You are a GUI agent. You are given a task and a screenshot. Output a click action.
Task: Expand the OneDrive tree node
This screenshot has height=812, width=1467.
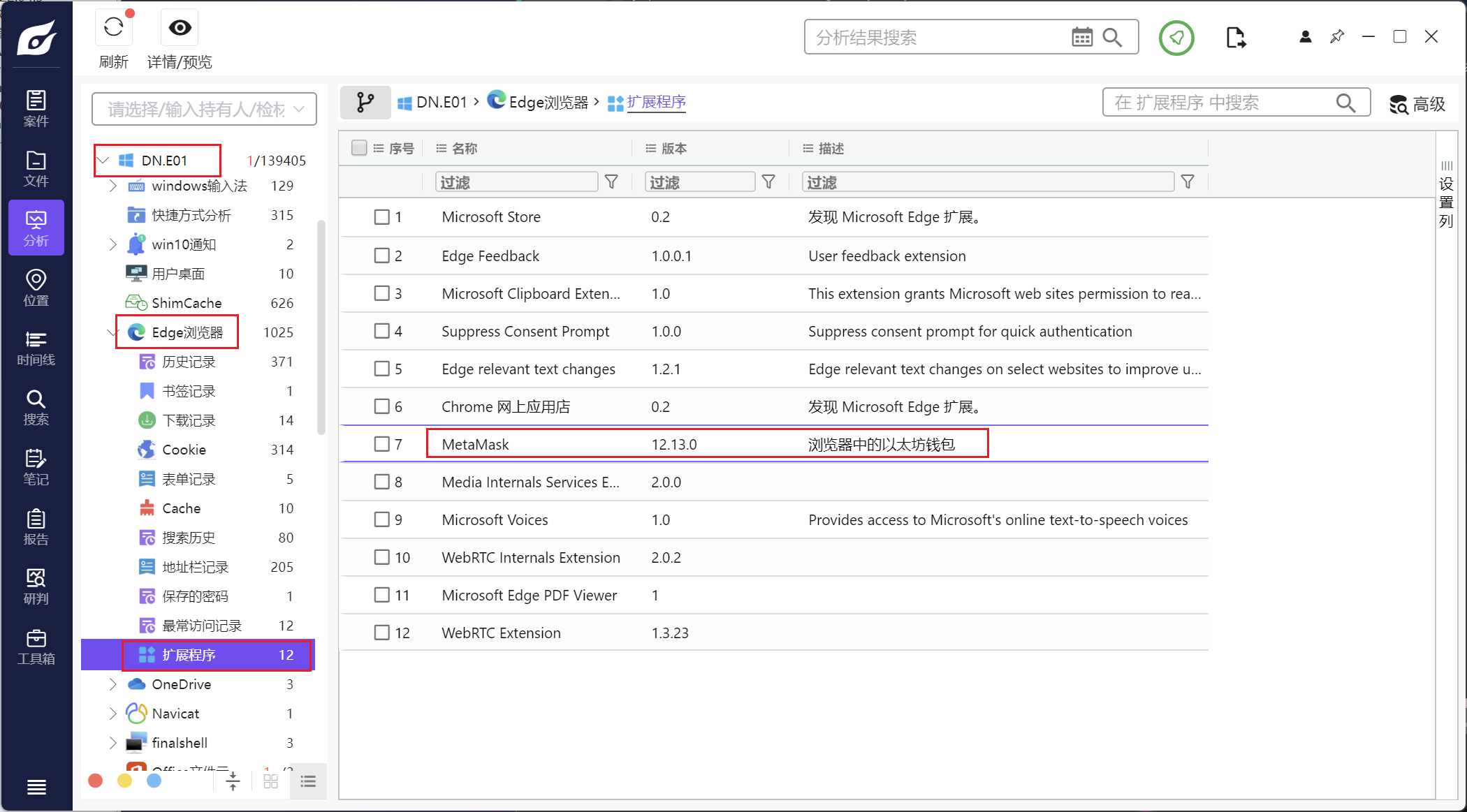(113, 684)
